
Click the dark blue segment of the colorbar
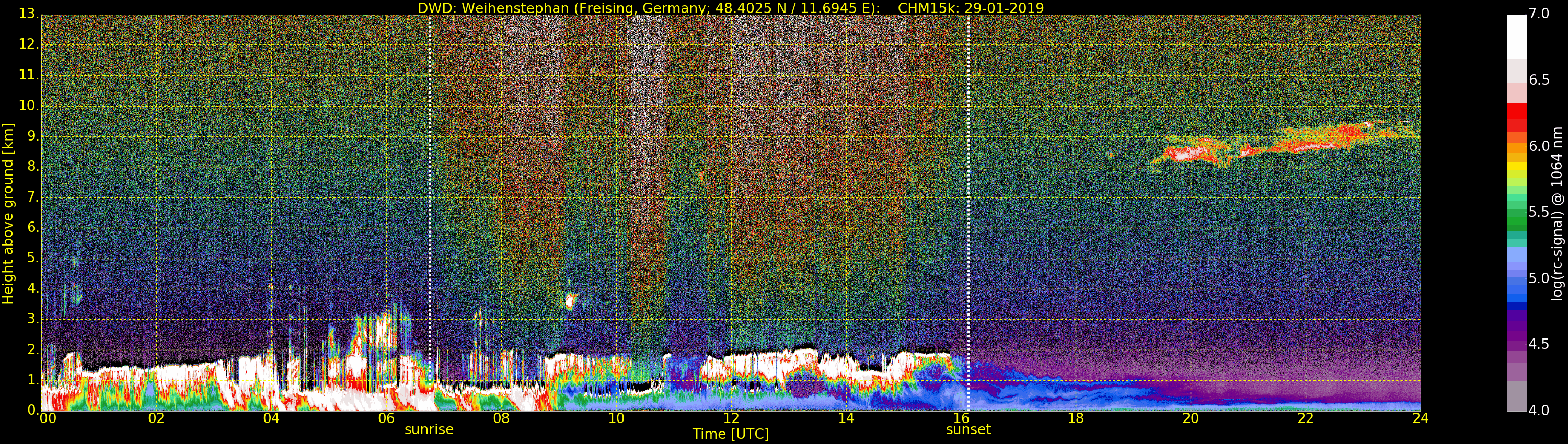coord(1517,306)
